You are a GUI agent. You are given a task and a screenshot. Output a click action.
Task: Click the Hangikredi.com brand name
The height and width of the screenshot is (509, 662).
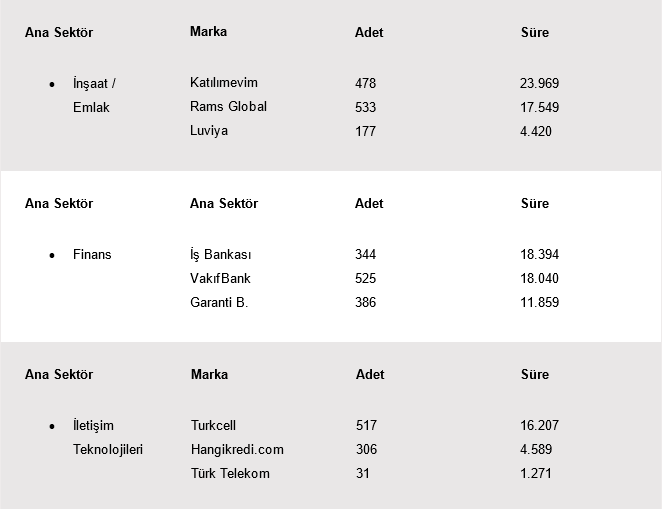[237, 450]
